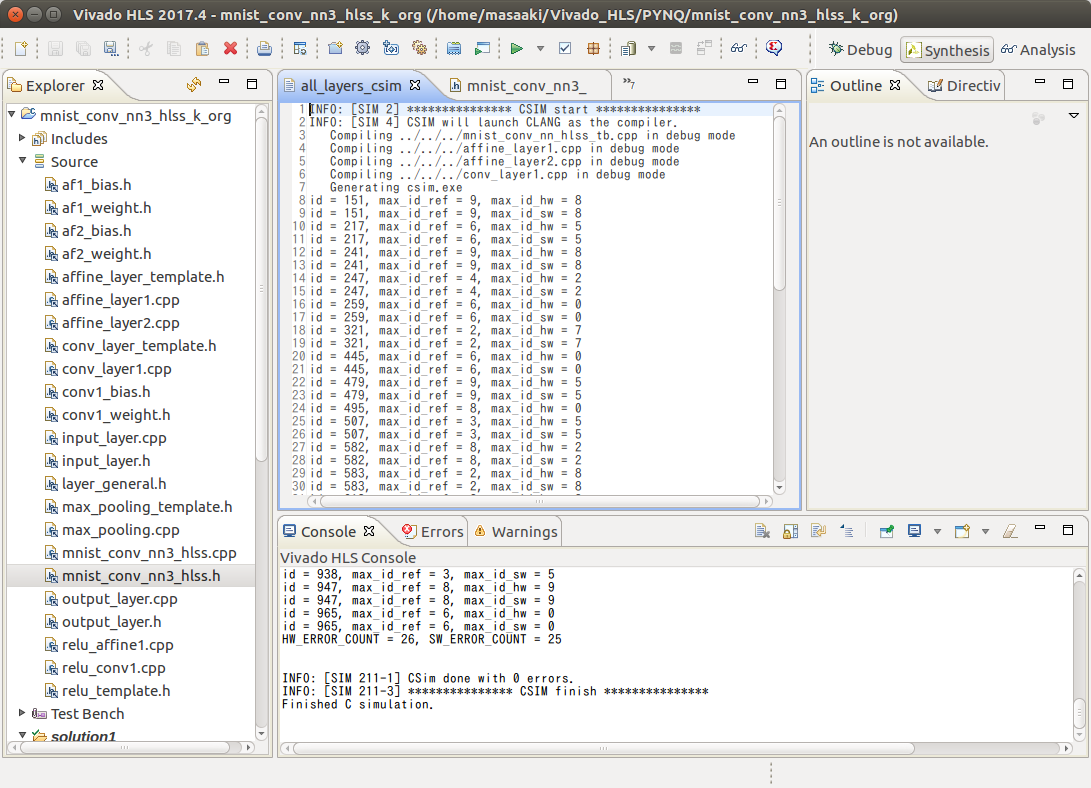Image resolution: width=1091 pixels, height=788 pixels.
Task: Click the Save As floppy icon
Action: pyautogui.click(x=111, y=49)
